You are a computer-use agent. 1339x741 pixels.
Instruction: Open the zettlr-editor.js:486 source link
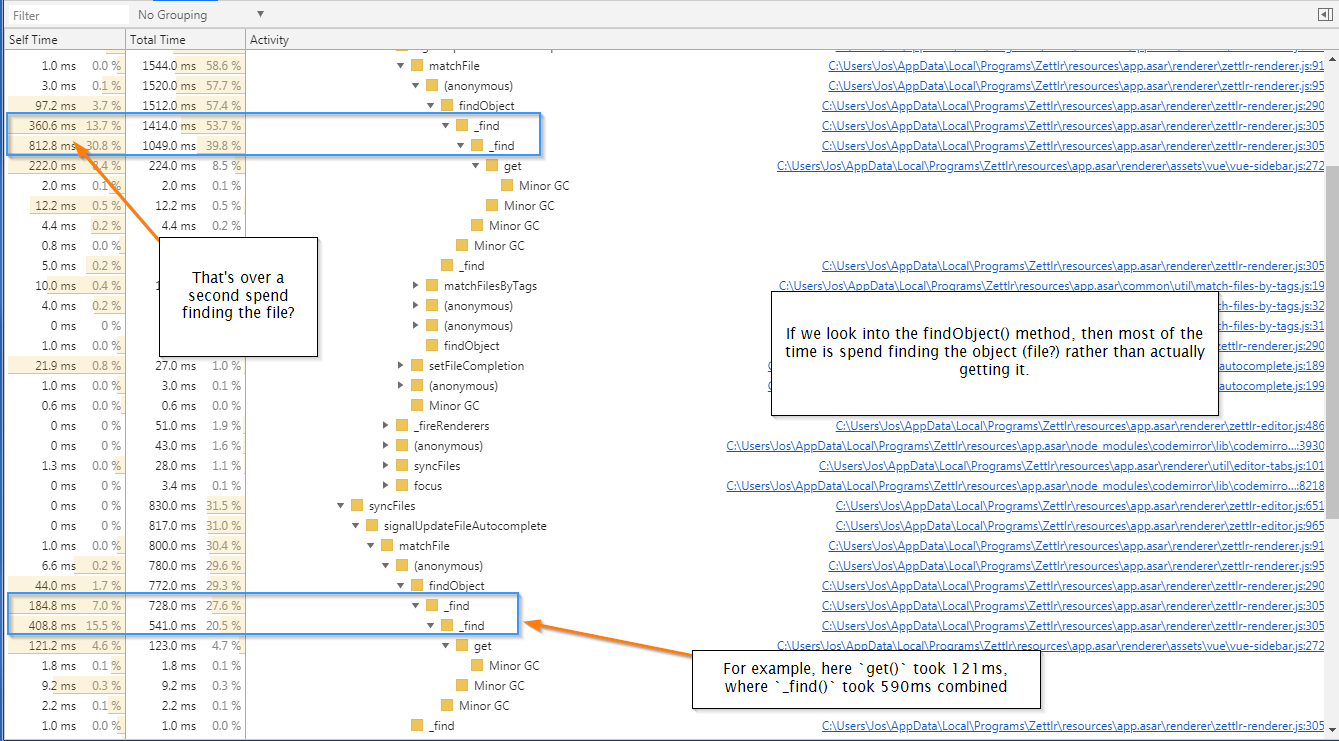[x=1080, y=425]
